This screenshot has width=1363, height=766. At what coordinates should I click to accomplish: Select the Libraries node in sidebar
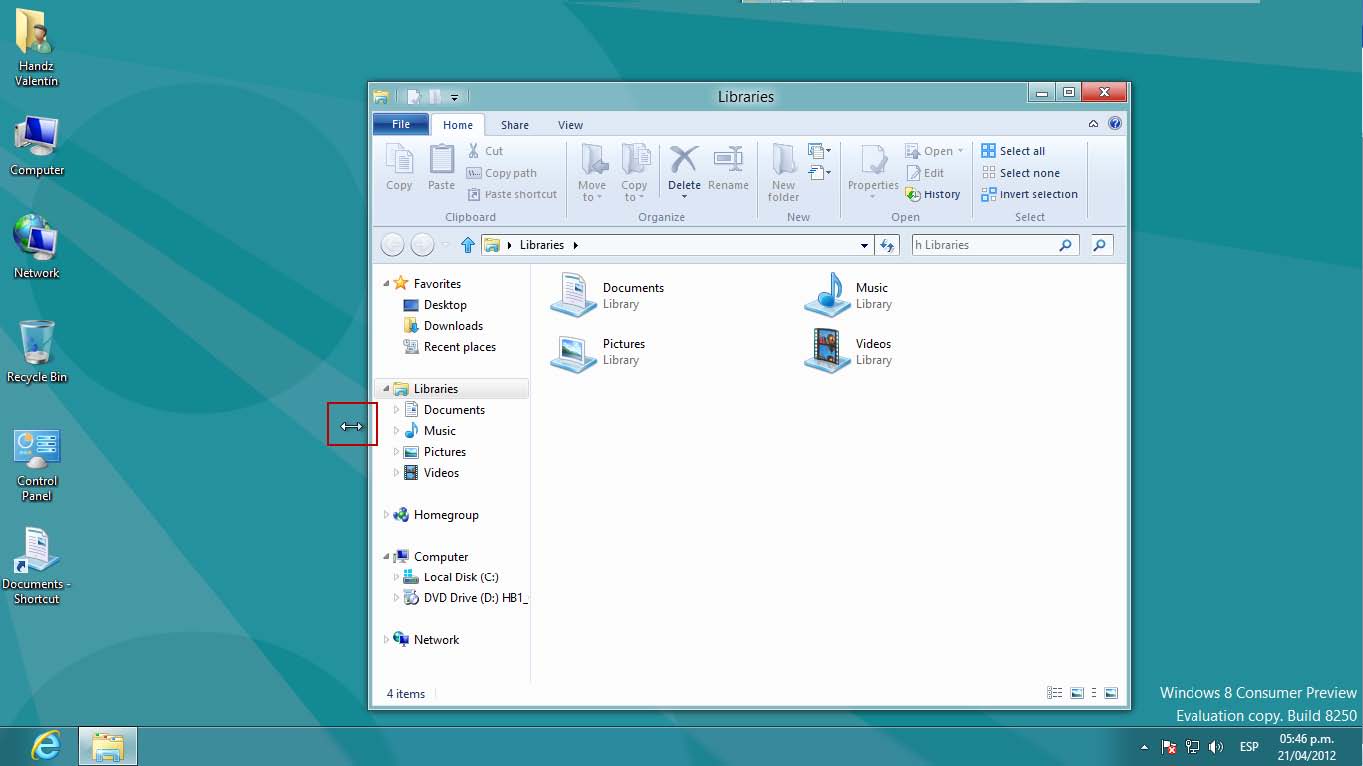(x=452, y=389)
